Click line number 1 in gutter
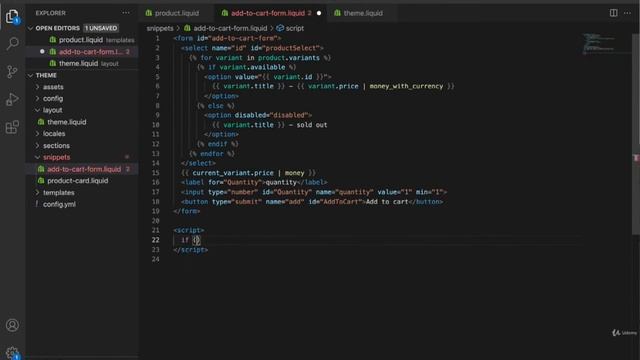This screenshot has width=640, height=360. tap(158, 38)
